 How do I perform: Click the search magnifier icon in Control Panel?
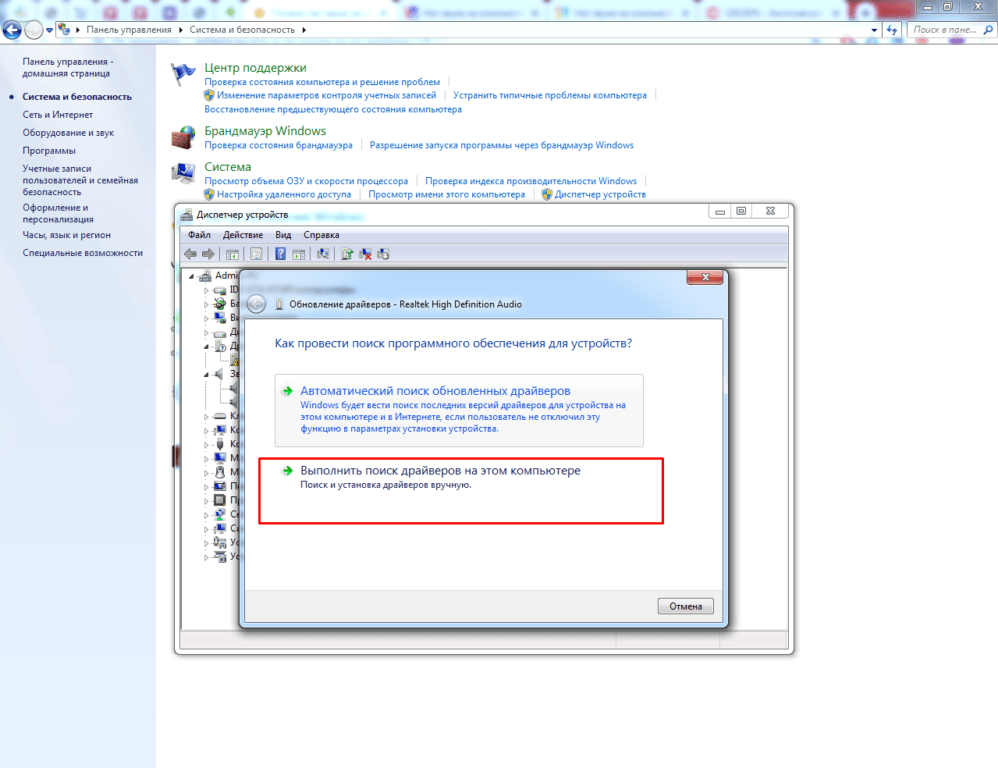[988, 30]
